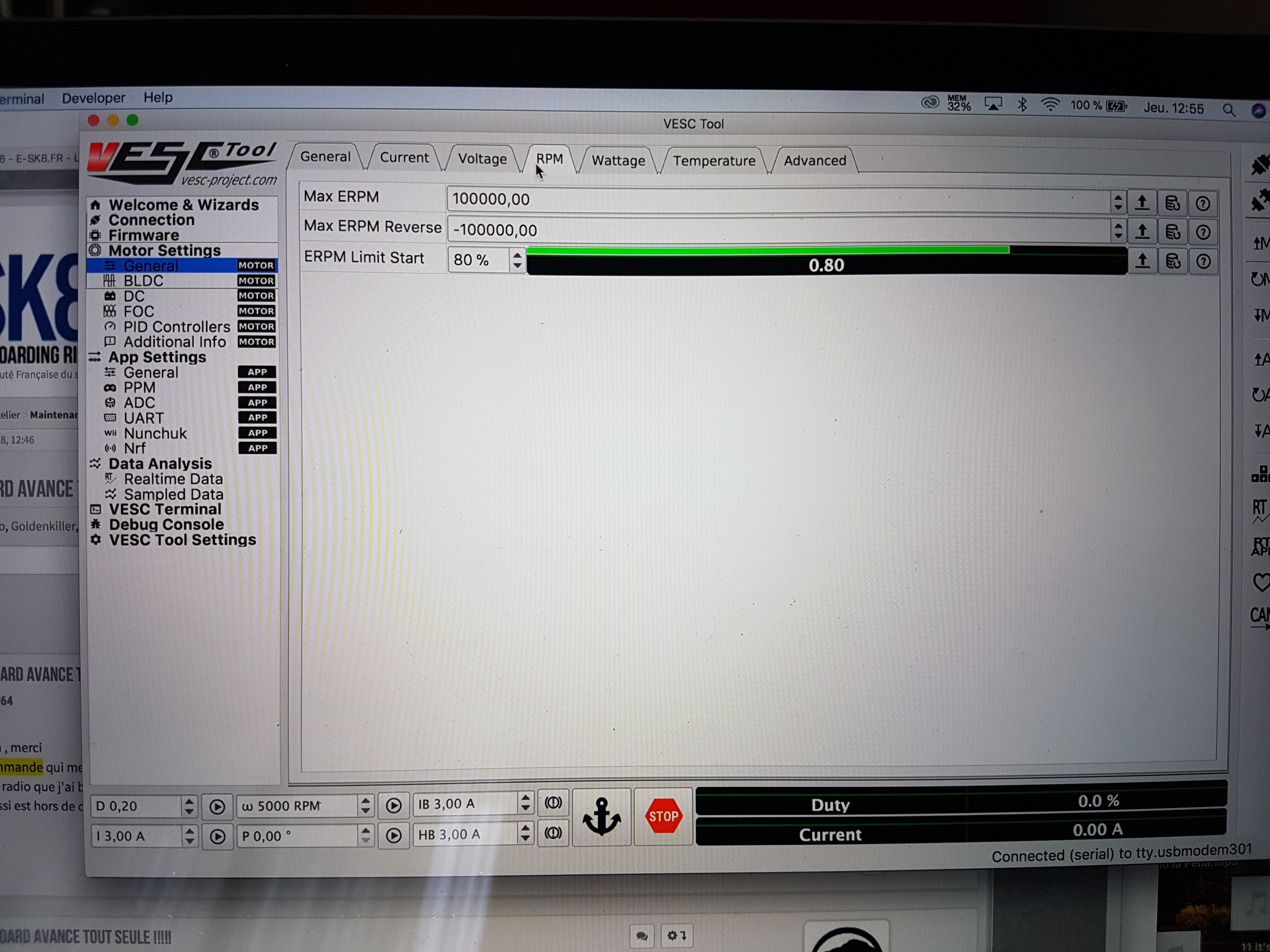Open PID Controllers settings
Screen dimensions: 1270x952
[182, 326]
